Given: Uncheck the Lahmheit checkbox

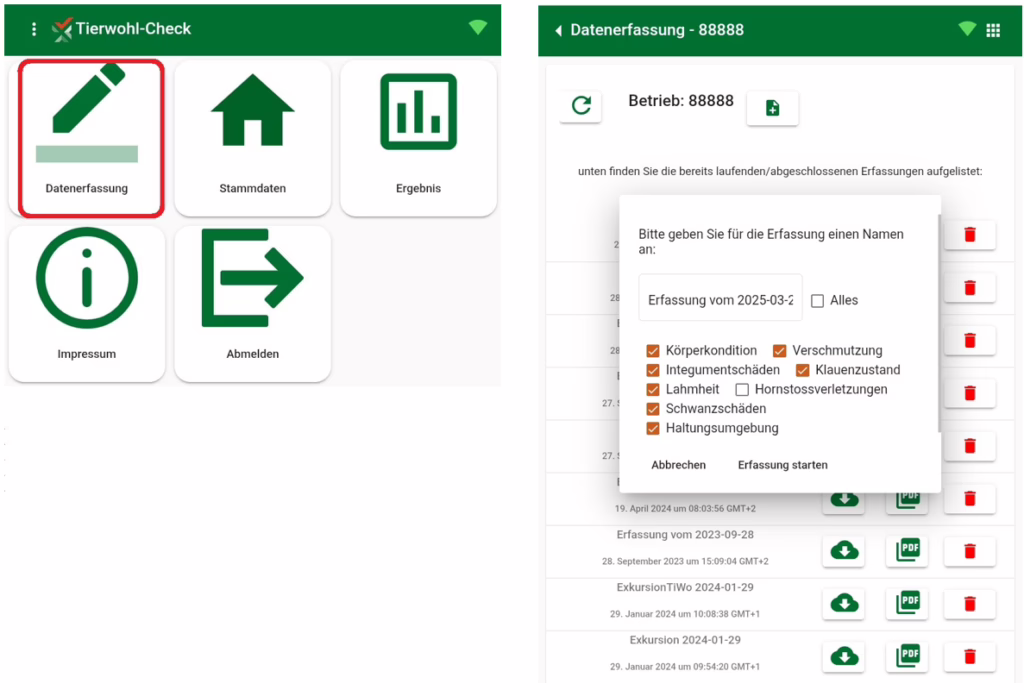Looking at the screenshot, I should pyautogui.click(x=653, y=389).
